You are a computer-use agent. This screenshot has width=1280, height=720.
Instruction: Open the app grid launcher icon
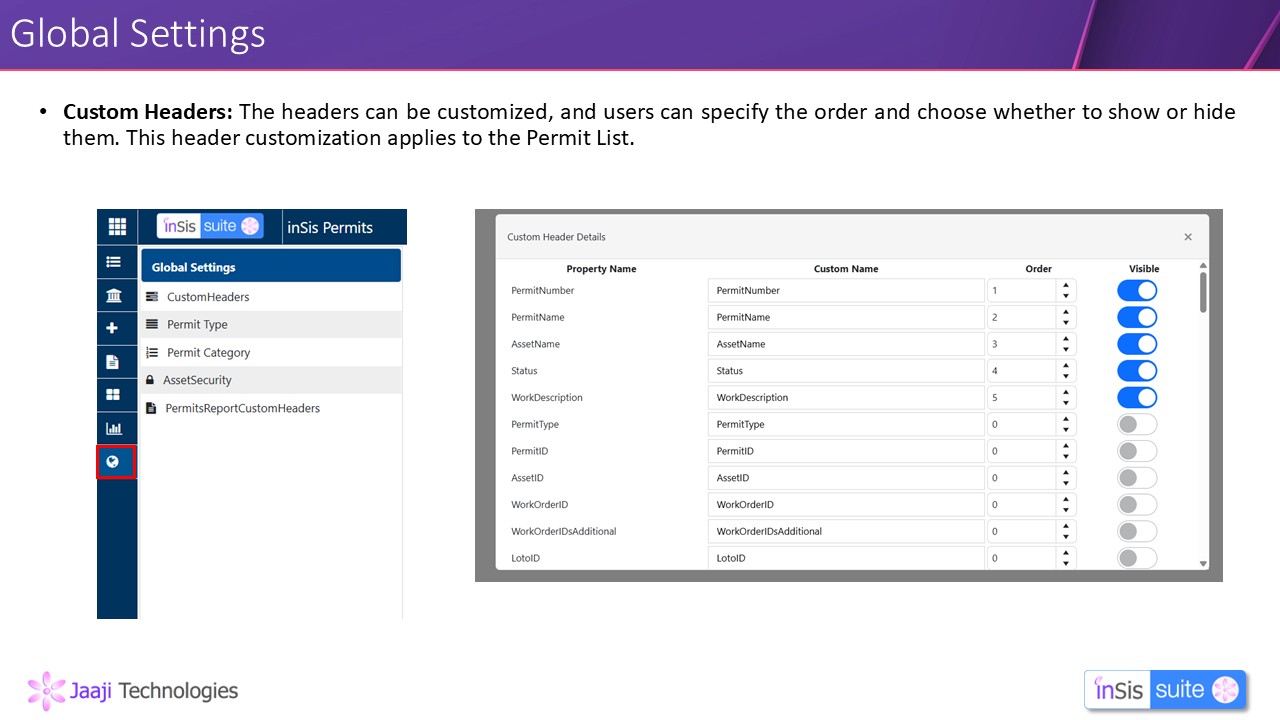pos(117,227)
